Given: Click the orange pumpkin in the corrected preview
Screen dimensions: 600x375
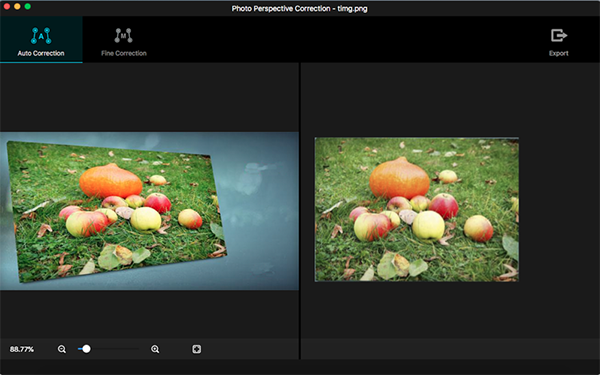Looking at the screenshot, I should [x=399, y=178].
